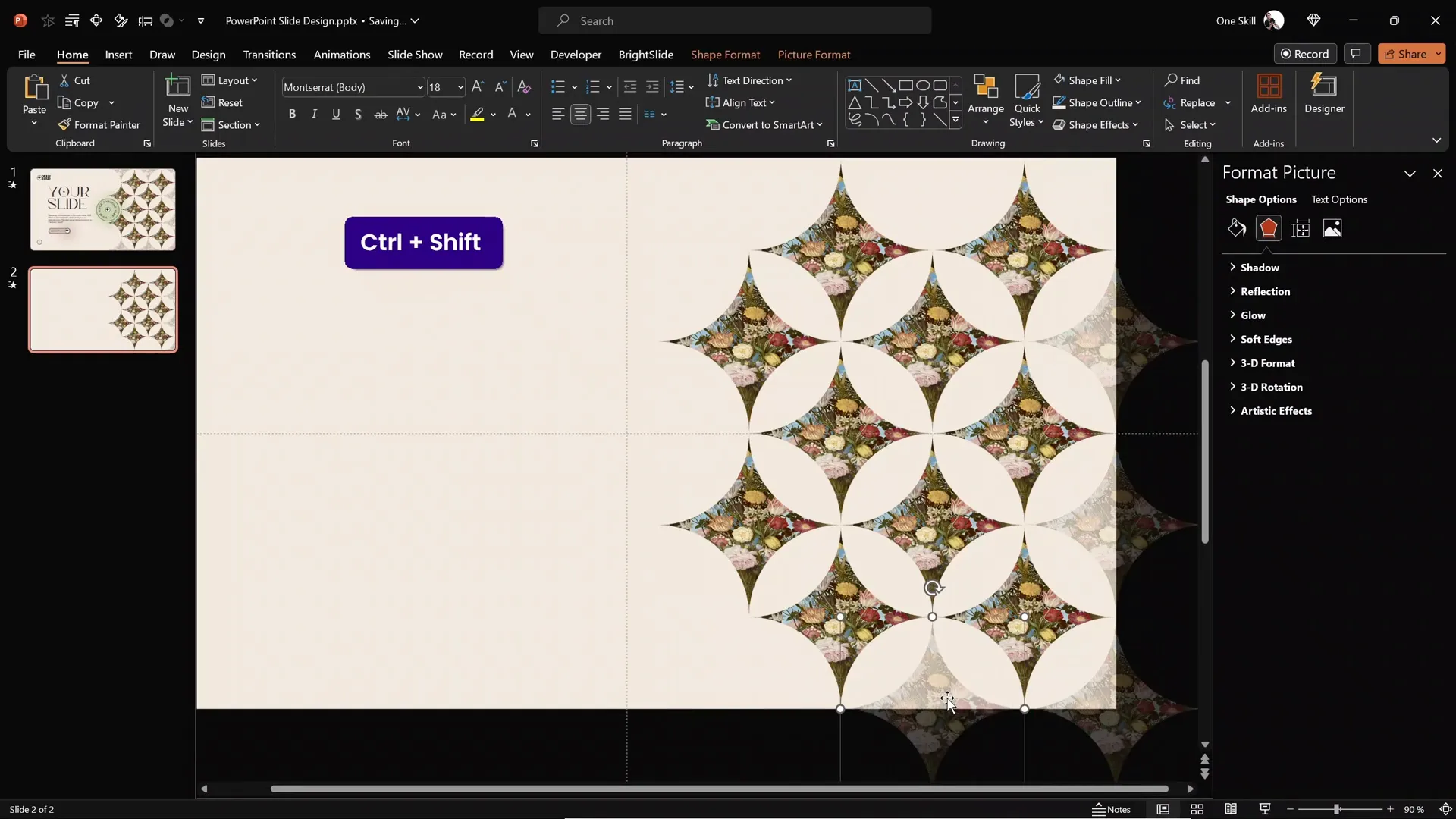
Task: Toggle Underline formatting
Action: [336, 115]
